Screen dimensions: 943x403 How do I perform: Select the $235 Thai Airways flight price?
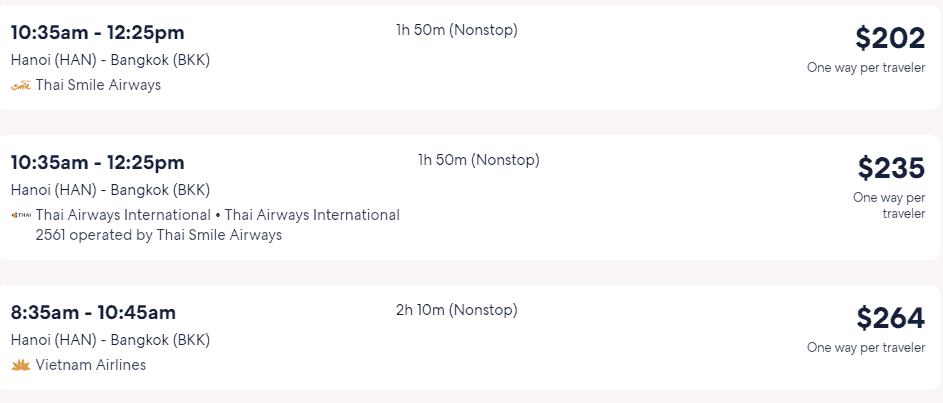[891, 168]
